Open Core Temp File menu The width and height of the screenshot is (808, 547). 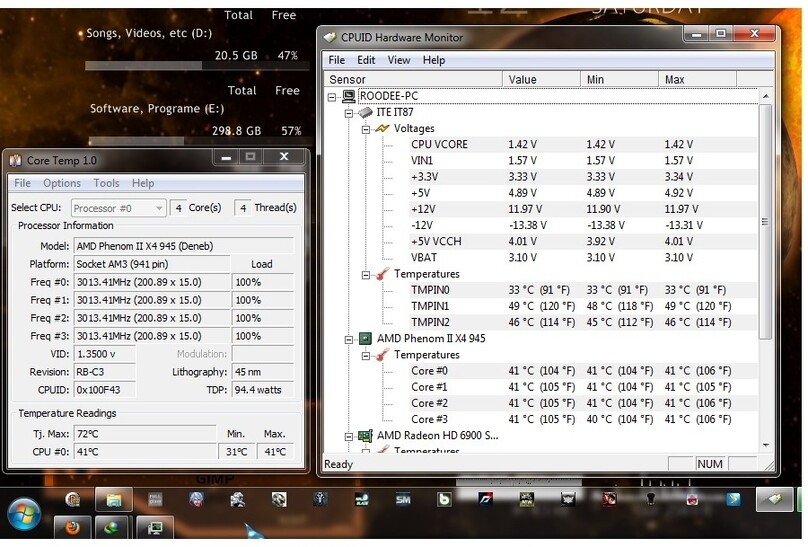(x=22, y=183)
